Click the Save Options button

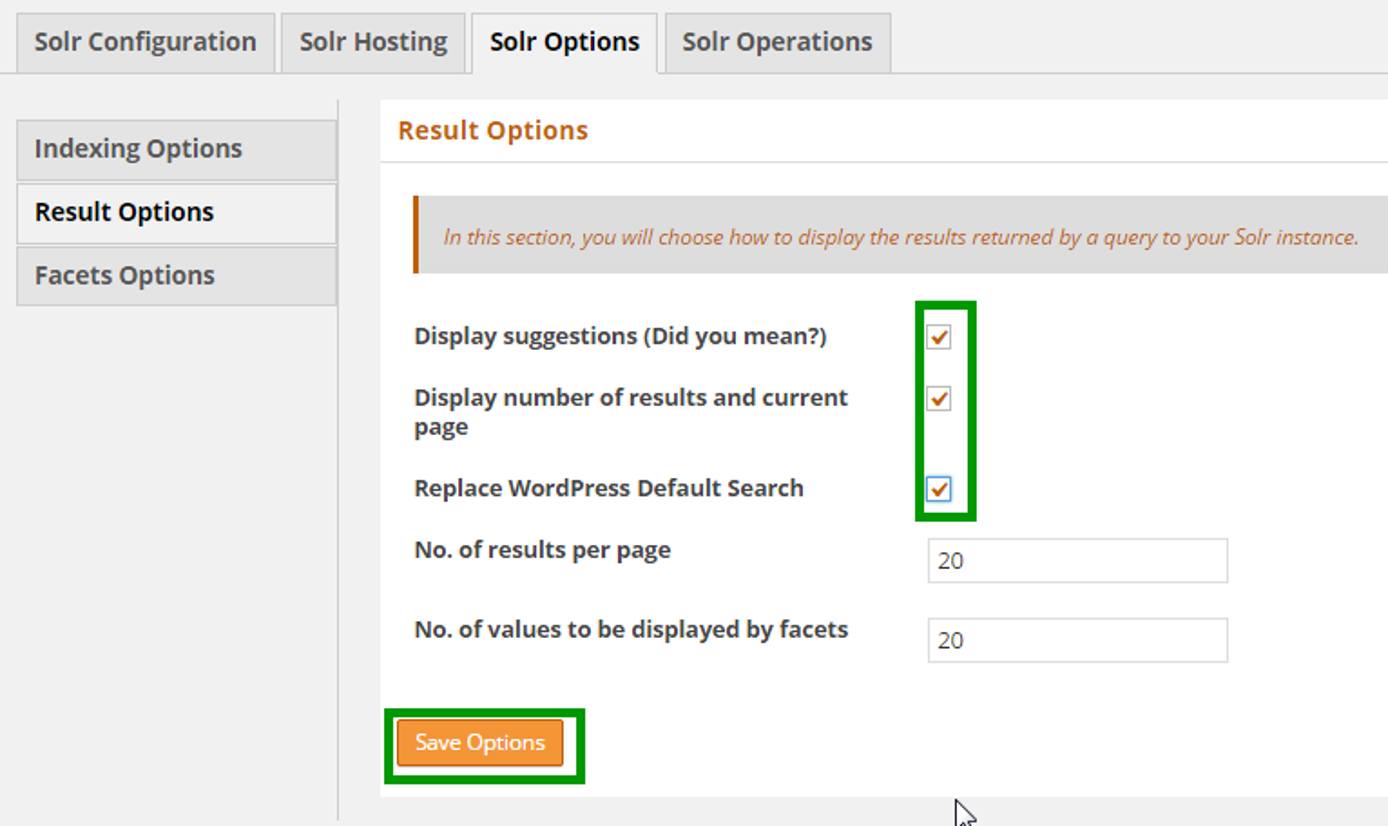pos(481,742)
